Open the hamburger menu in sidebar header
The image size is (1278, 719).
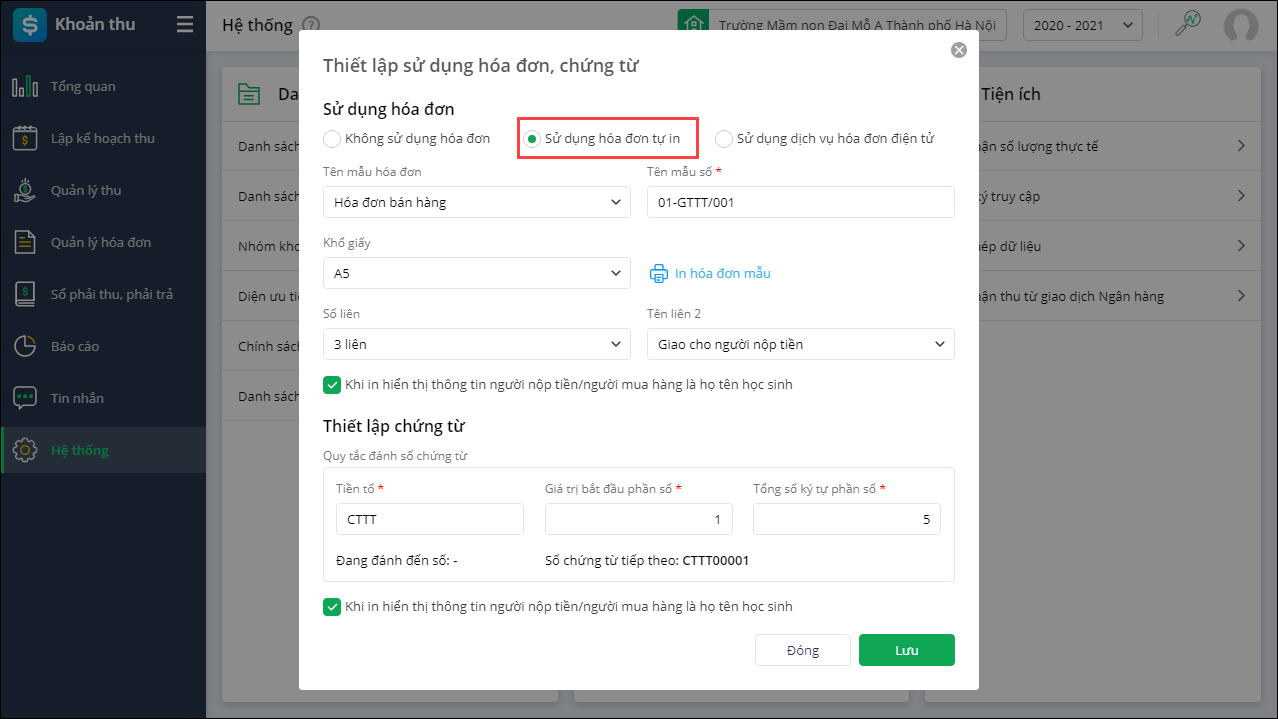click(x=185, y=25)
